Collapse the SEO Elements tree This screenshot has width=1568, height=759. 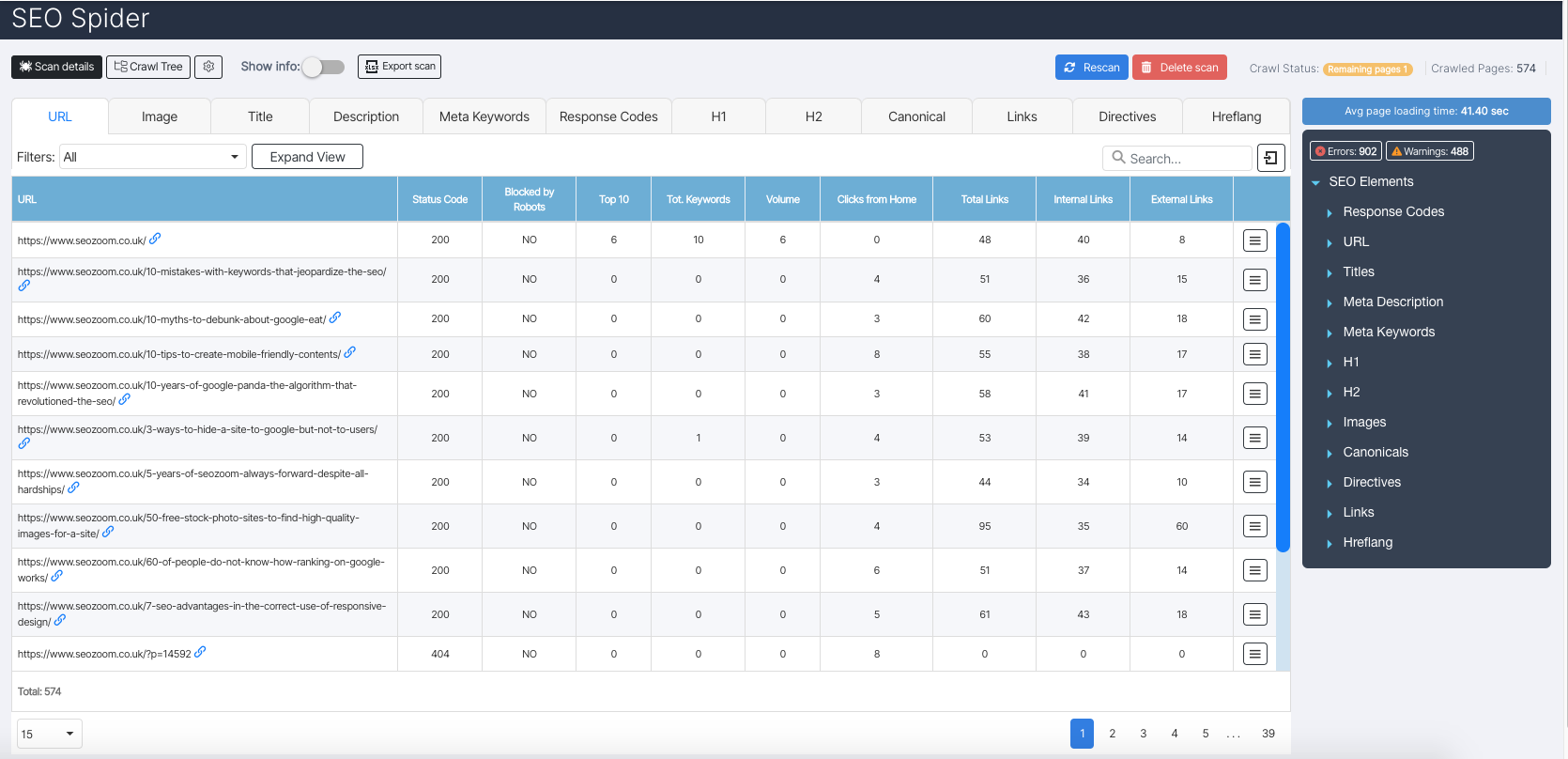tap(1315, 182)
